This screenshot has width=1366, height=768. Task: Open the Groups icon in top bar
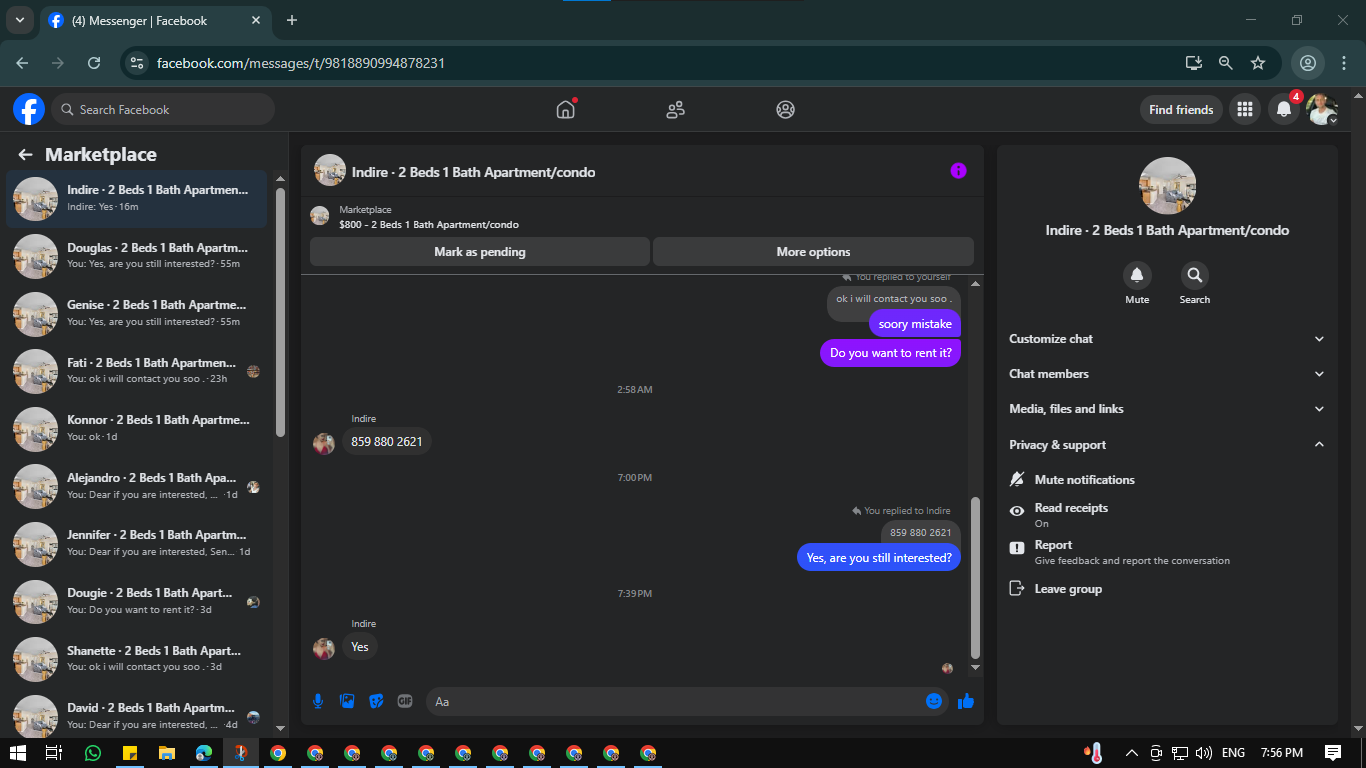(786, 110)
